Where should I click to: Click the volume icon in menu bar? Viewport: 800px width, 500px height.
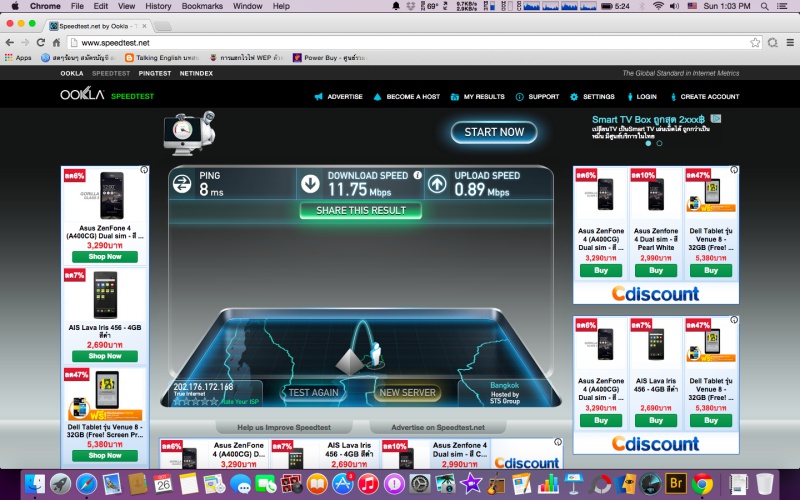674,6
